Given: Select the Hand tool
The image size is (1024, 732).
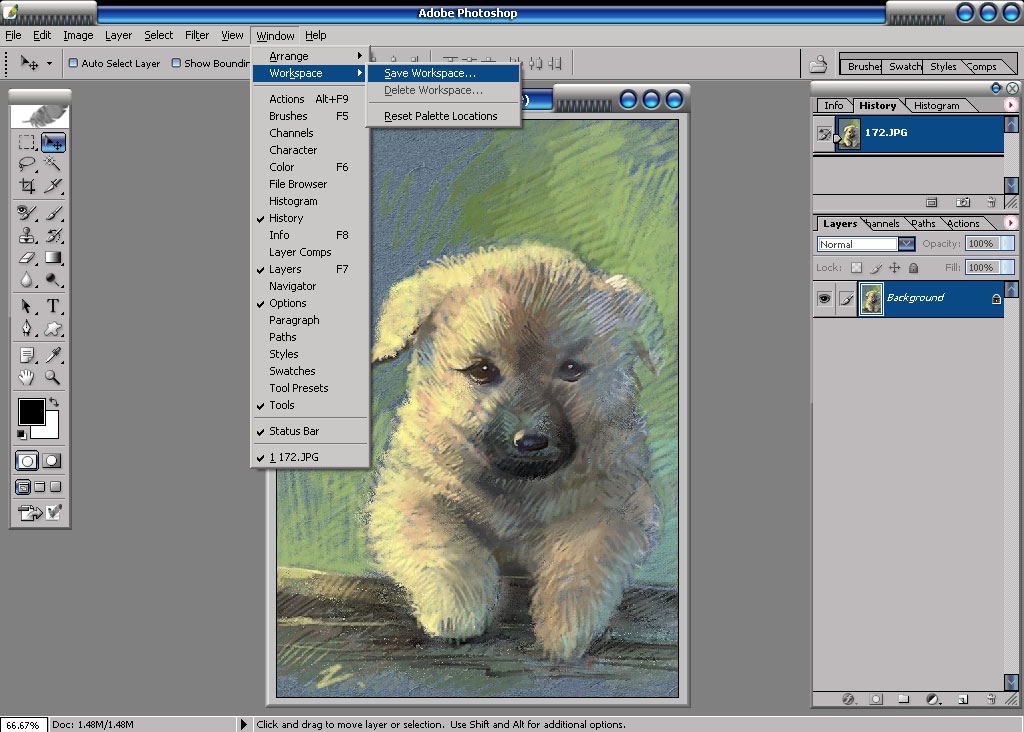Looking at the screenshot, I should click(26, 377).
